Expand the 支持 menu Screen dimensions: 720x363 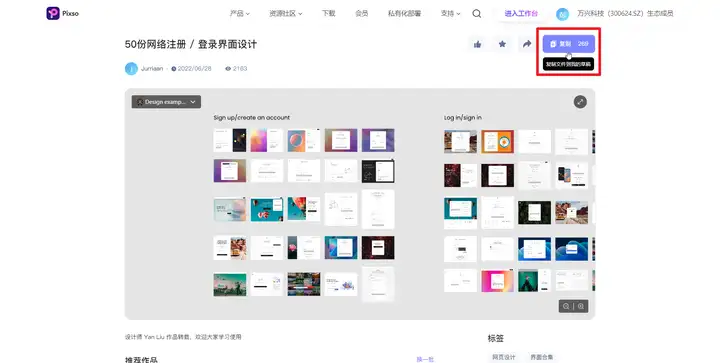click(x=450, y=14)
